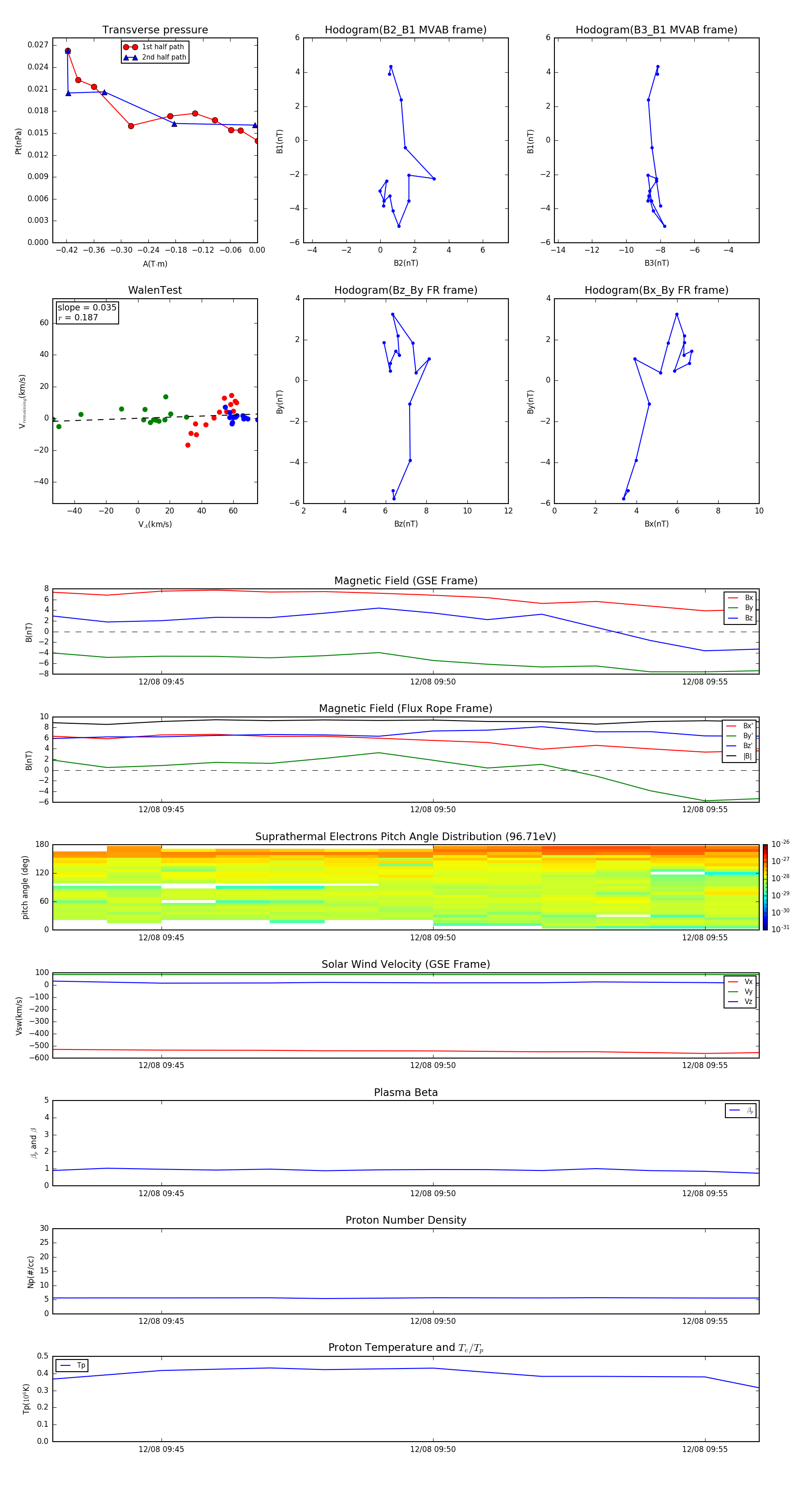Select Bx' in flux rope frame legend
This screenshot has width=812, height=1489.
tap(740, 726)
